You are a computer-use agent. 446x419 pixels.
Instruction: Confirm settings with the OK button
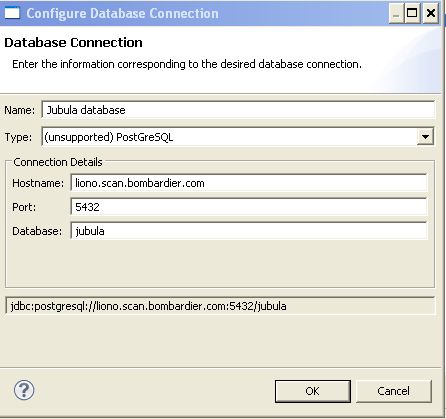tap(313, 391)
